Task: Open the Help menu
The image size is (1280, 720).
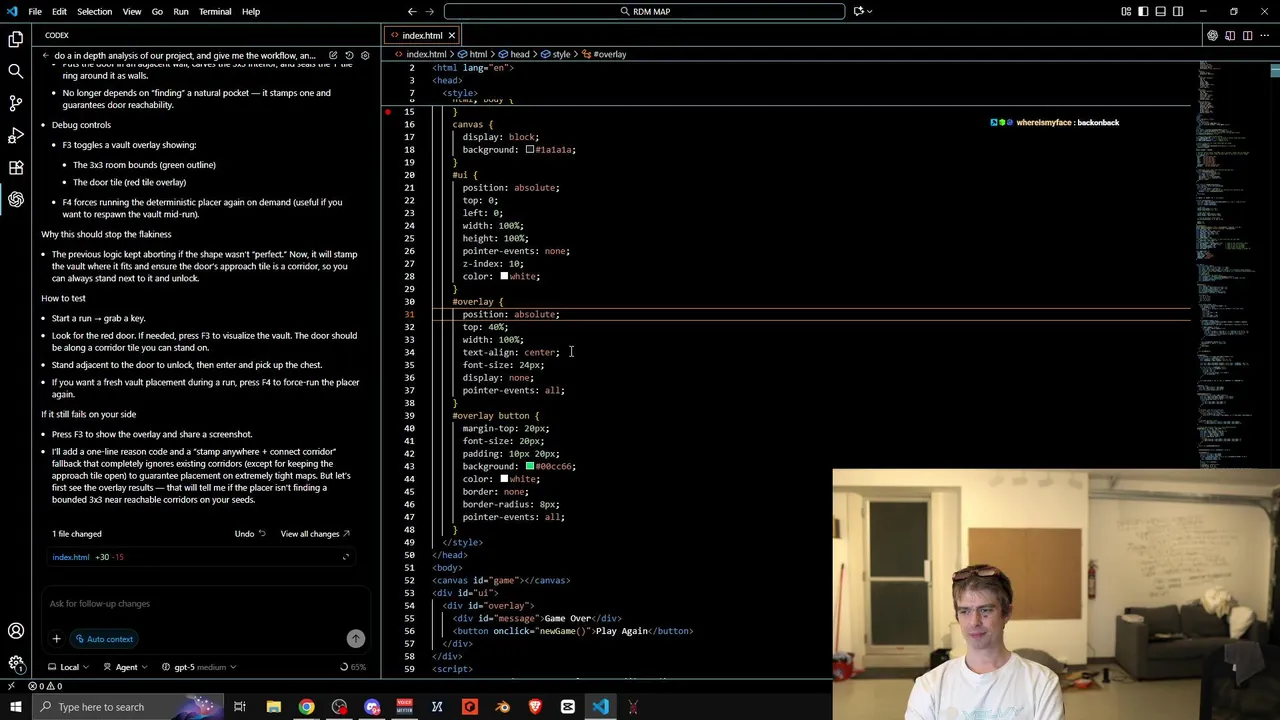Action: pos(251,11)
